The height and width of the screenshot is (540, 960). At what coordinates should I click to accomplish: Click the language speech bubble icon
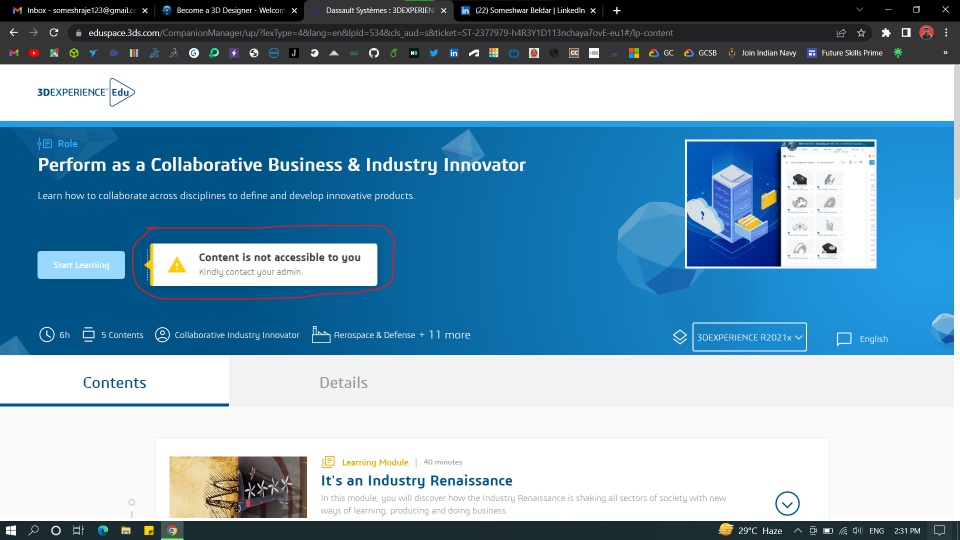(844, 339)
